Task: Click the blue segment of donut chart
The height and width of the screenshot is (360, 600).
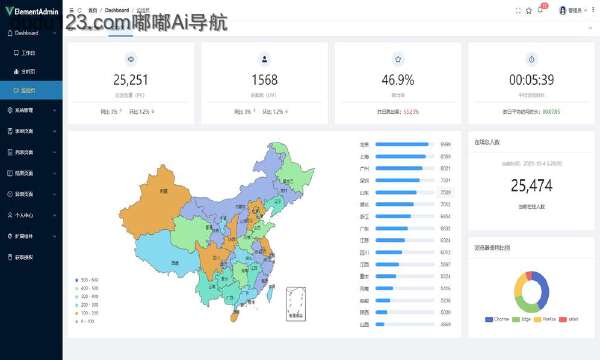Action: click(543, 290)
